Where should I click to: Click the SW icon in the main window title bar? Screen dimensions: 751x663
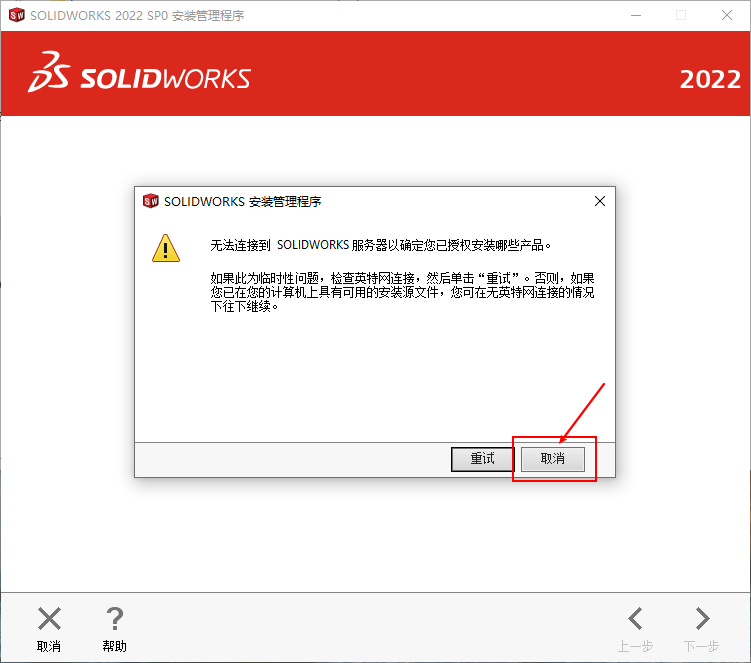point(17,15)
